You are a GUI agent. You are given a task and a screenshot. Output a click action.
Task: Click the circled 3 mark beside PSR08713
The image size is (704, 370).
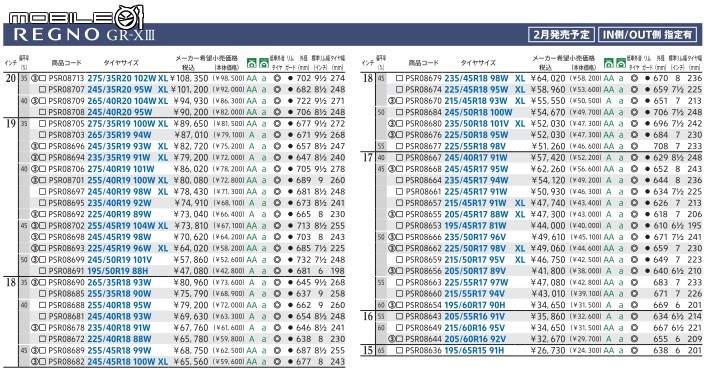coord(34,78)
